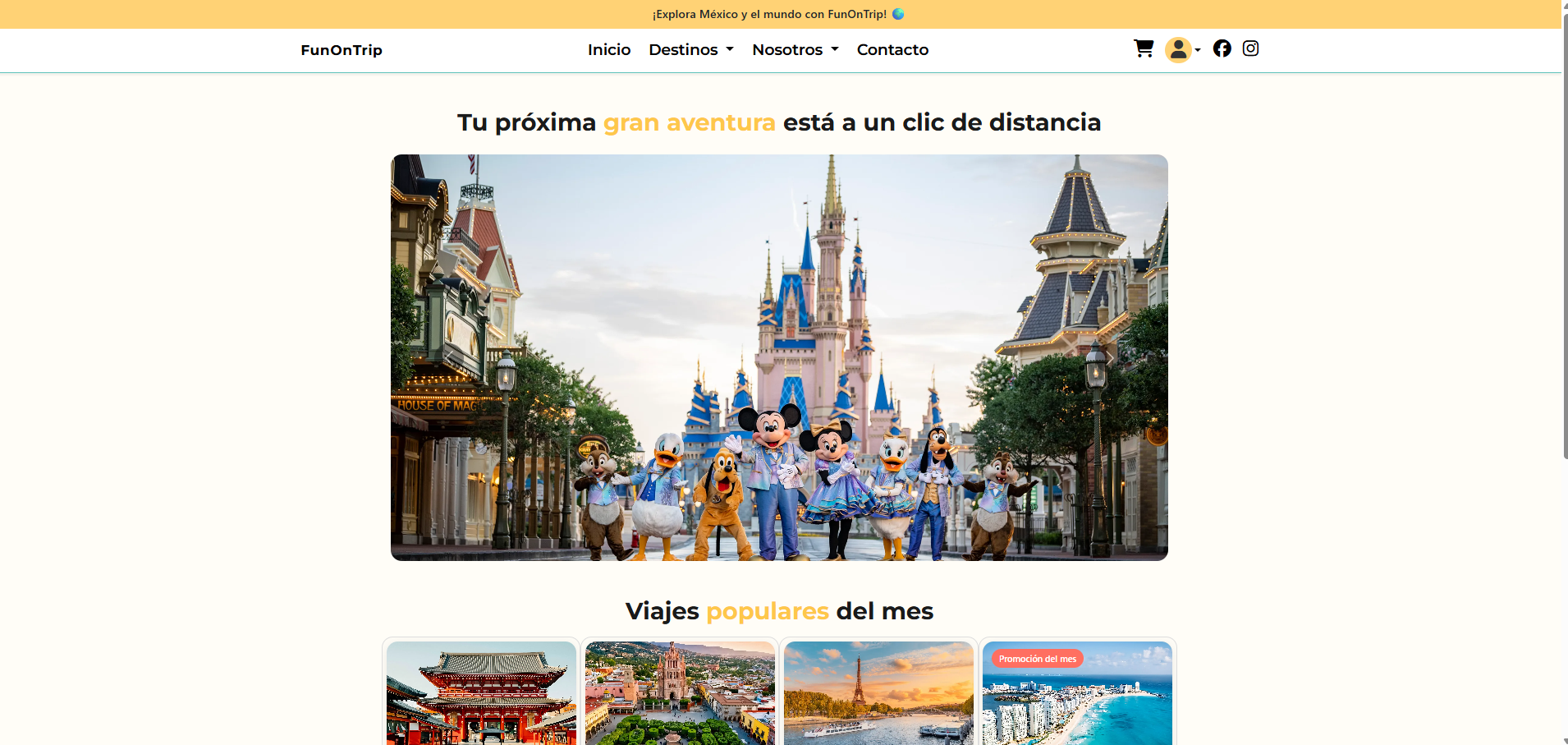Viewport: 1568px width, 745px height.
Task: Click the 'Promoción del mes' badge
Action: [x=1038, y=659]
